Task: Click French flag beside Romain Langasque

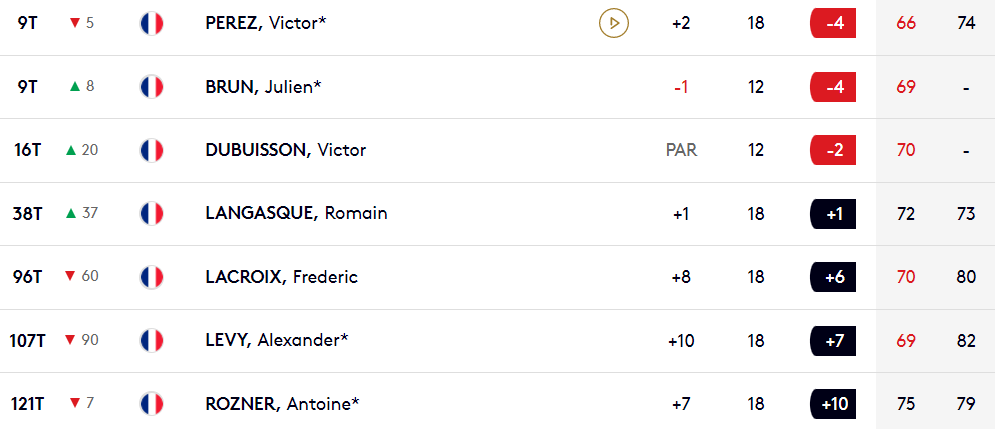Action: pos(152,213)
